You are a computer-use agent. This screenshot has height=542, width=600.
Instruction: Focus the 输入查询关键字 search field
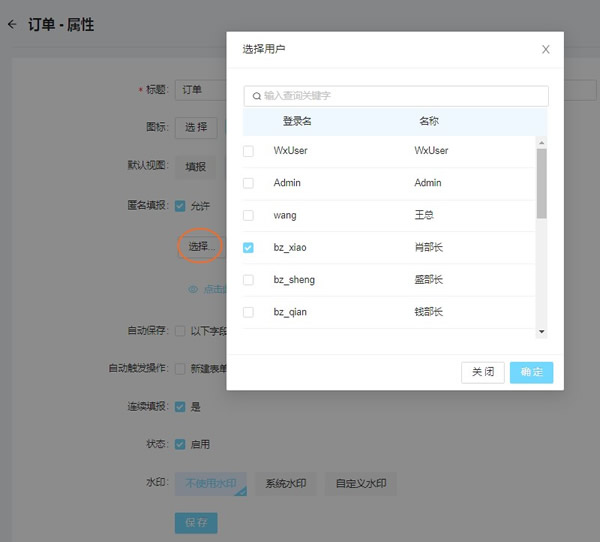click(400, 96)
